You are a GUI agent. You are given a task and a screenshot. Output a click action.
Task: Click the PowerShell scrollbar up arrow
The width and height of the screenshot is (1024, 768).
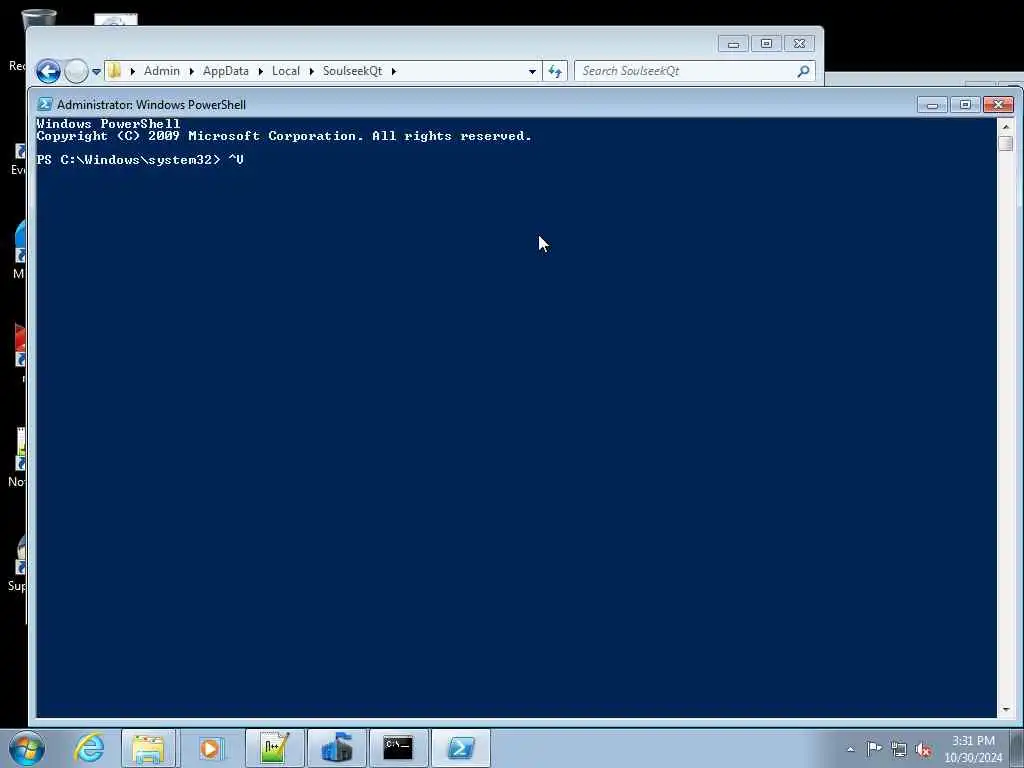click(1006, 126)
